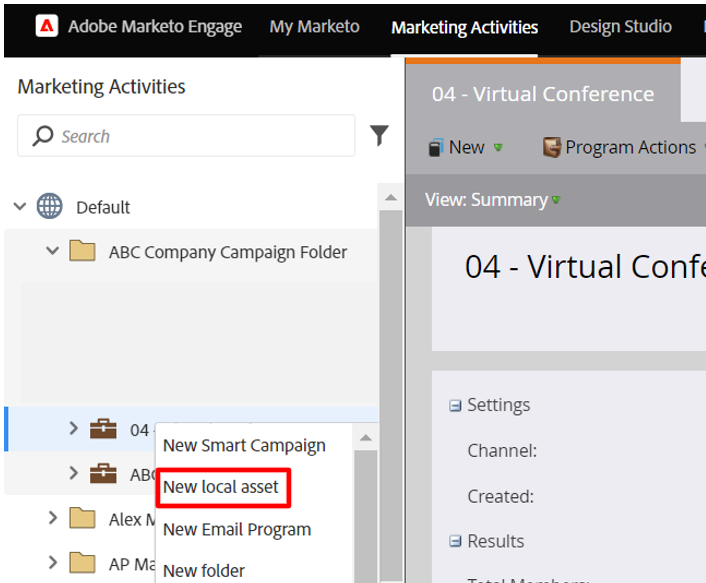The image size is (706, 583).
Task: Open the New dropdown arrow
Action: coord(498,147)
